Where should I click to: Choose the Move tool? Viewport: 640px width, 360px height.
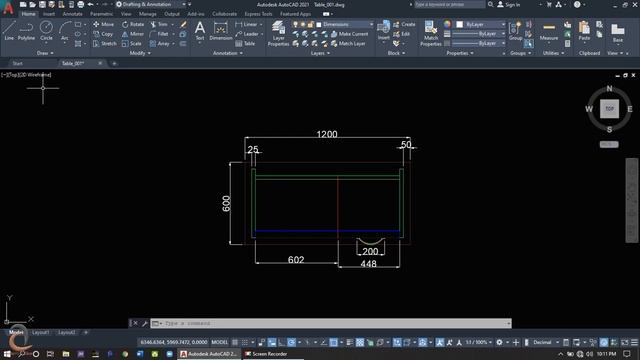pyautogui.click(x=103, y=24)
